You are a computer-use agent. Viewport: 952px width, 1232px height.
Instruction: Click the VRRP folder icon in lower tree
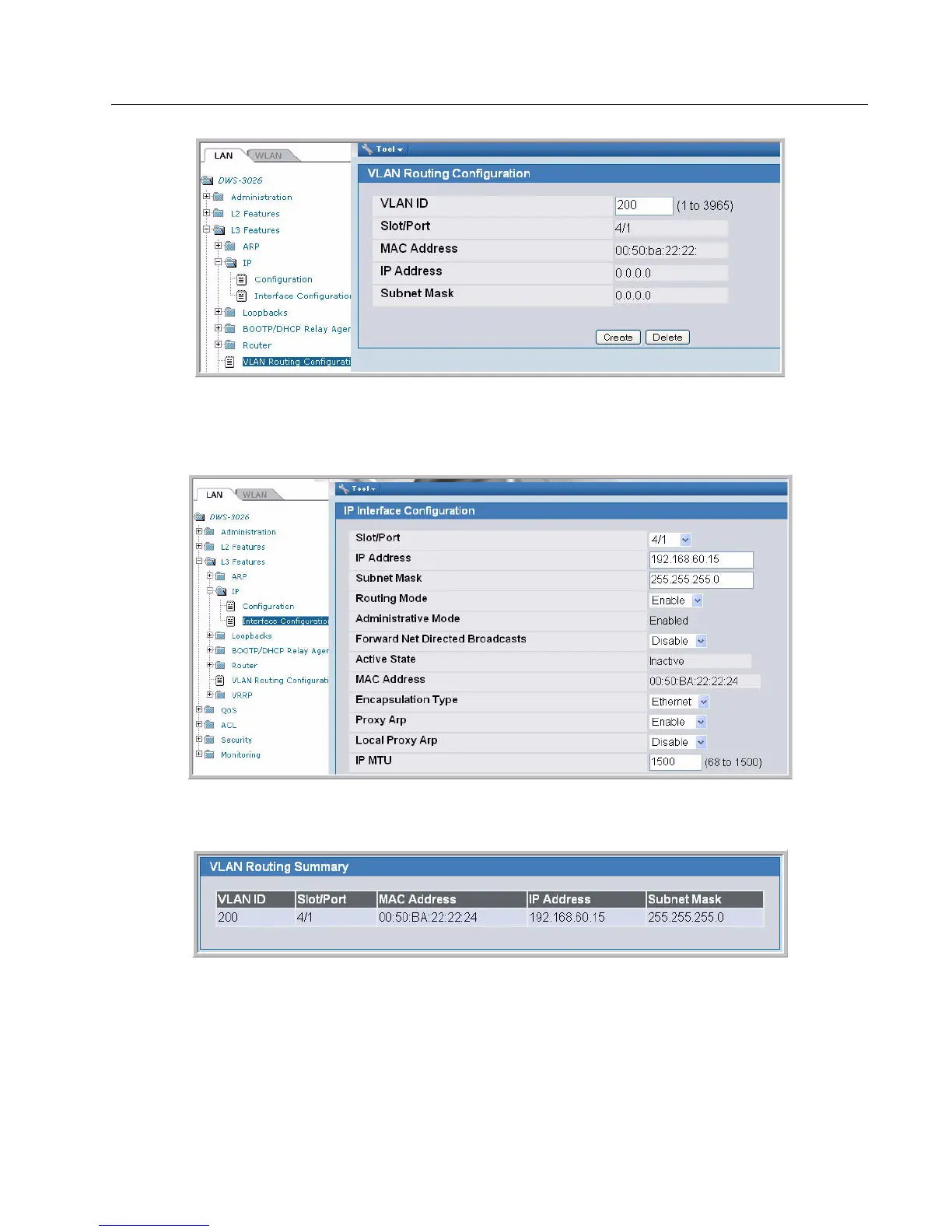coord(220,695)
